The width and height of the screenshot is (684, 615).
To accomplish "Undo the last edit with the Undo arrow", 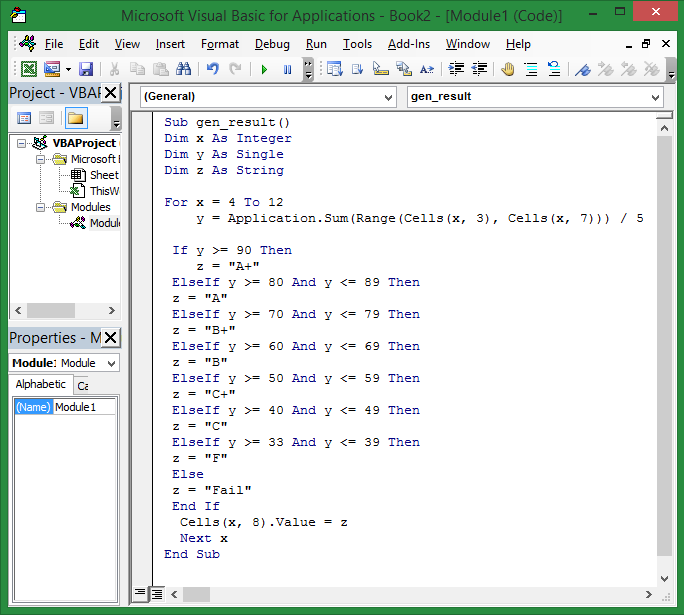I will pyautogui.click(x=212, y=69).
